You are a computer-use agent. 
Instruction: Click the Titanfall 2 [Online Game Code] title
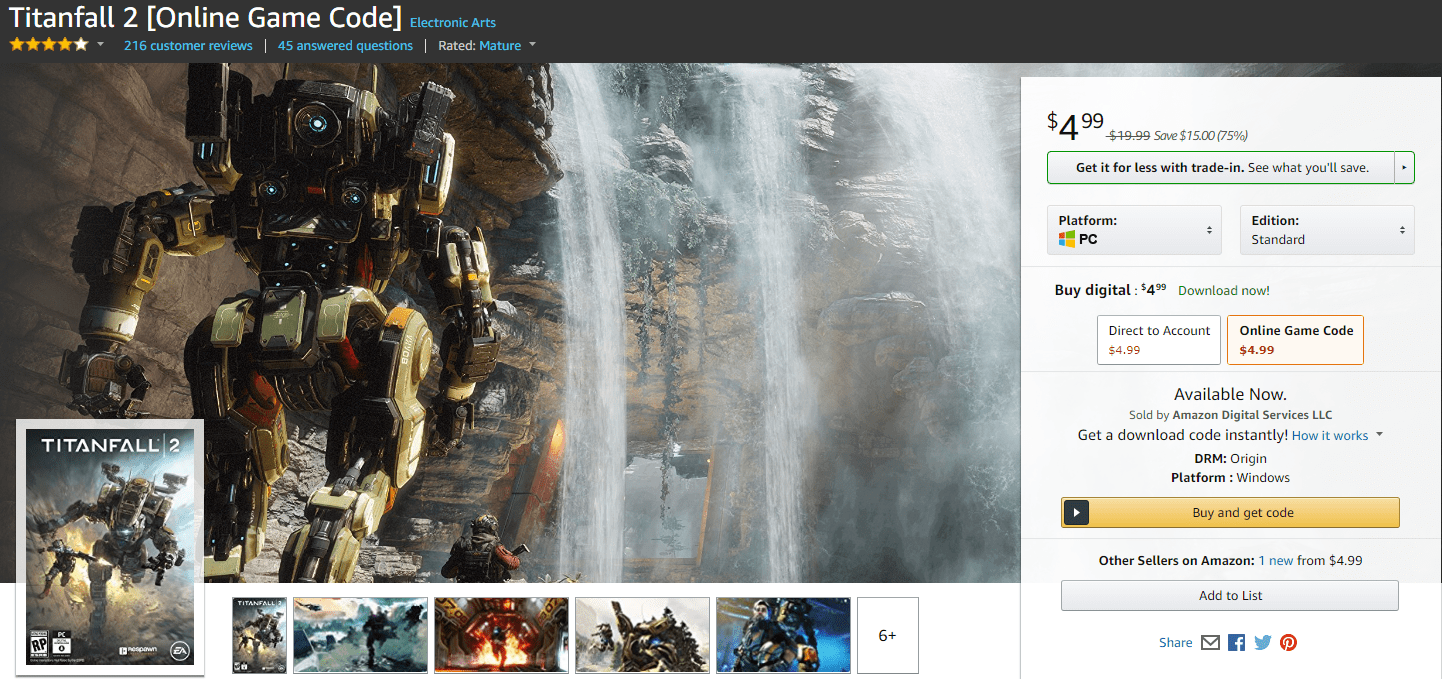[x=205, y=18]
